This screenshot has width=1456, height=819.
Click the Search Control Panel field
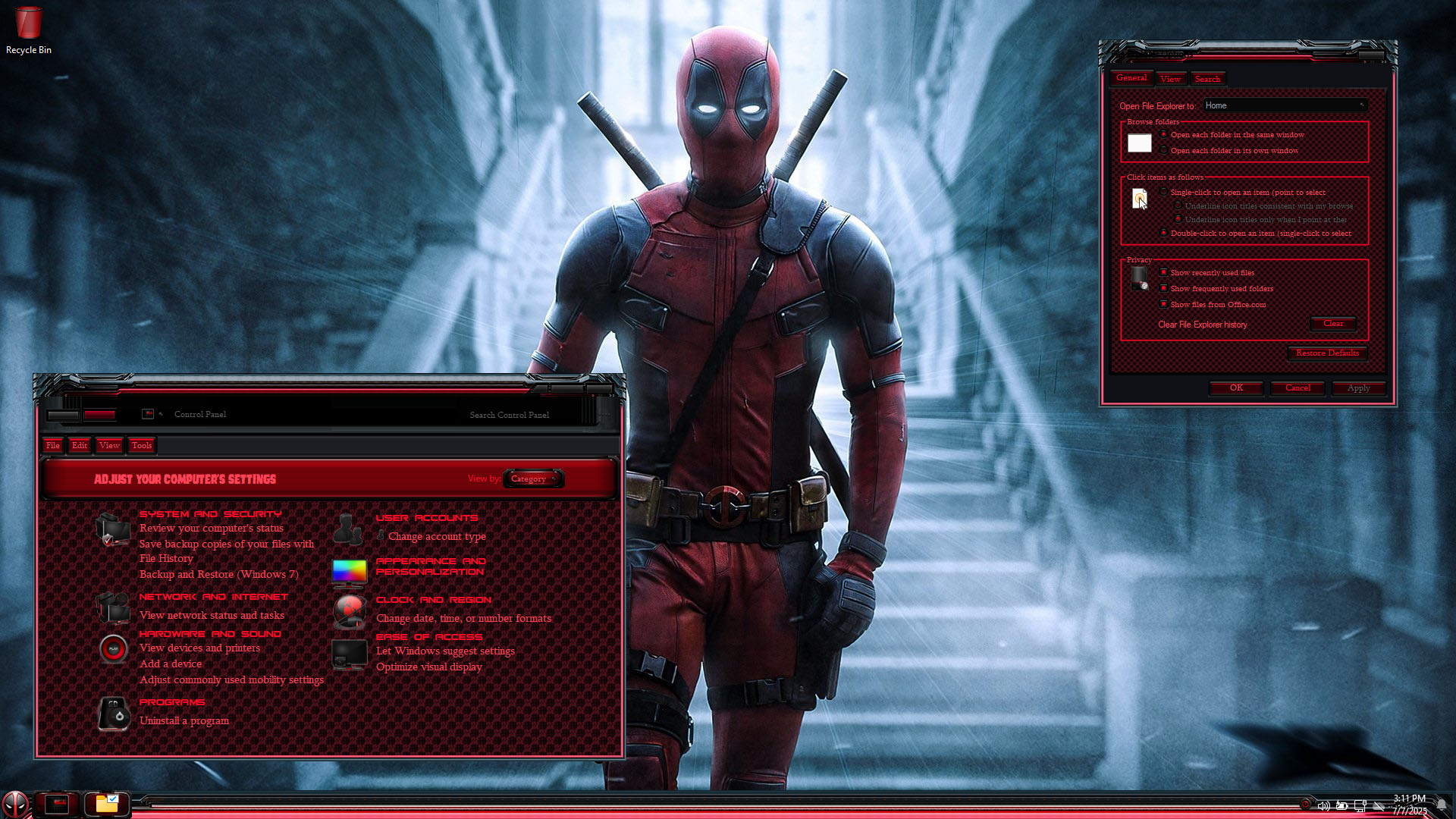click(x=523, y=415)
